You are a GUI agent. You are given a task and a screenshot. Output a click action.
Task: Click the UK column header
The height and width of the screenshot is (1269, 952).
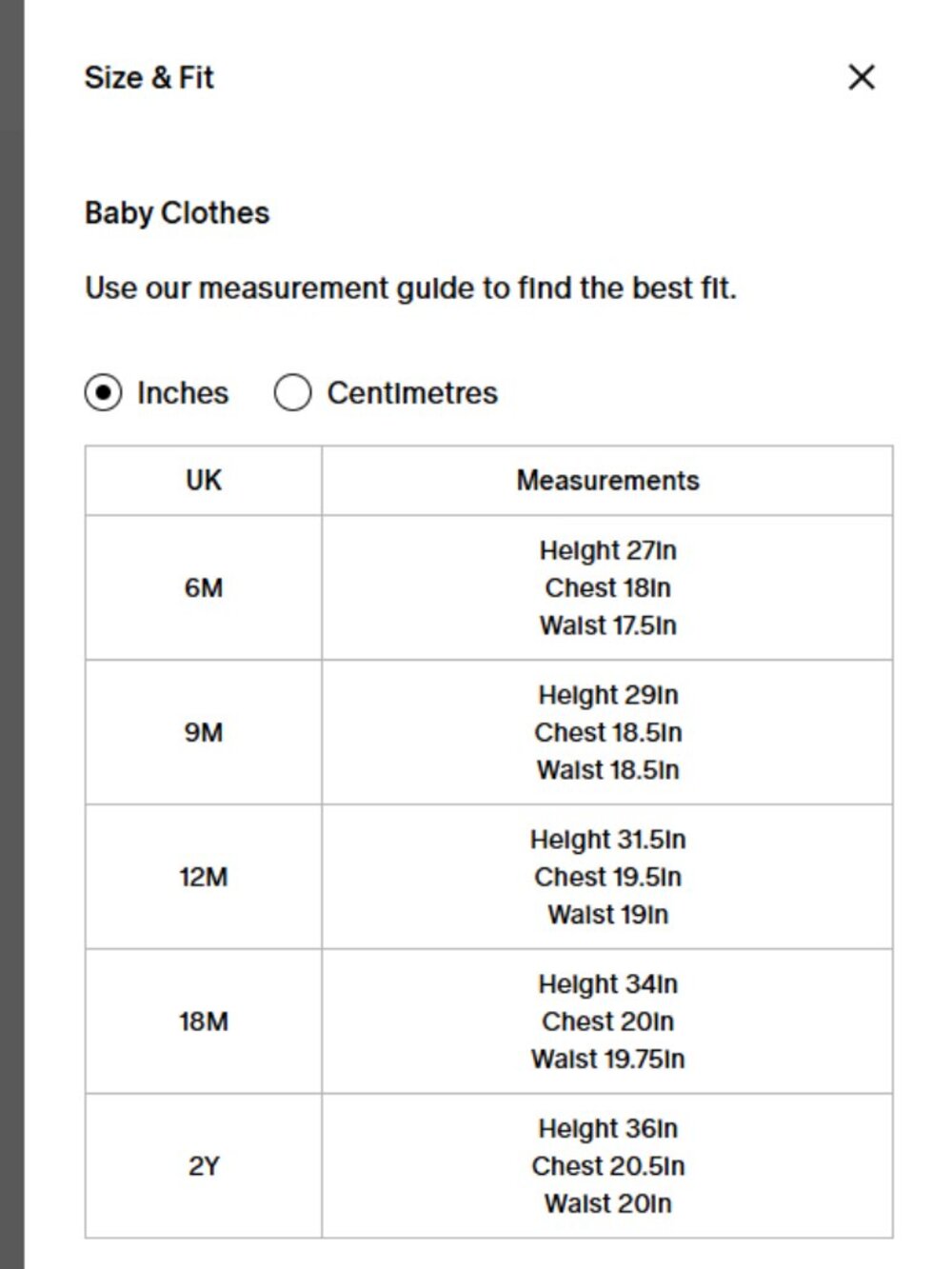coord(204,481)
